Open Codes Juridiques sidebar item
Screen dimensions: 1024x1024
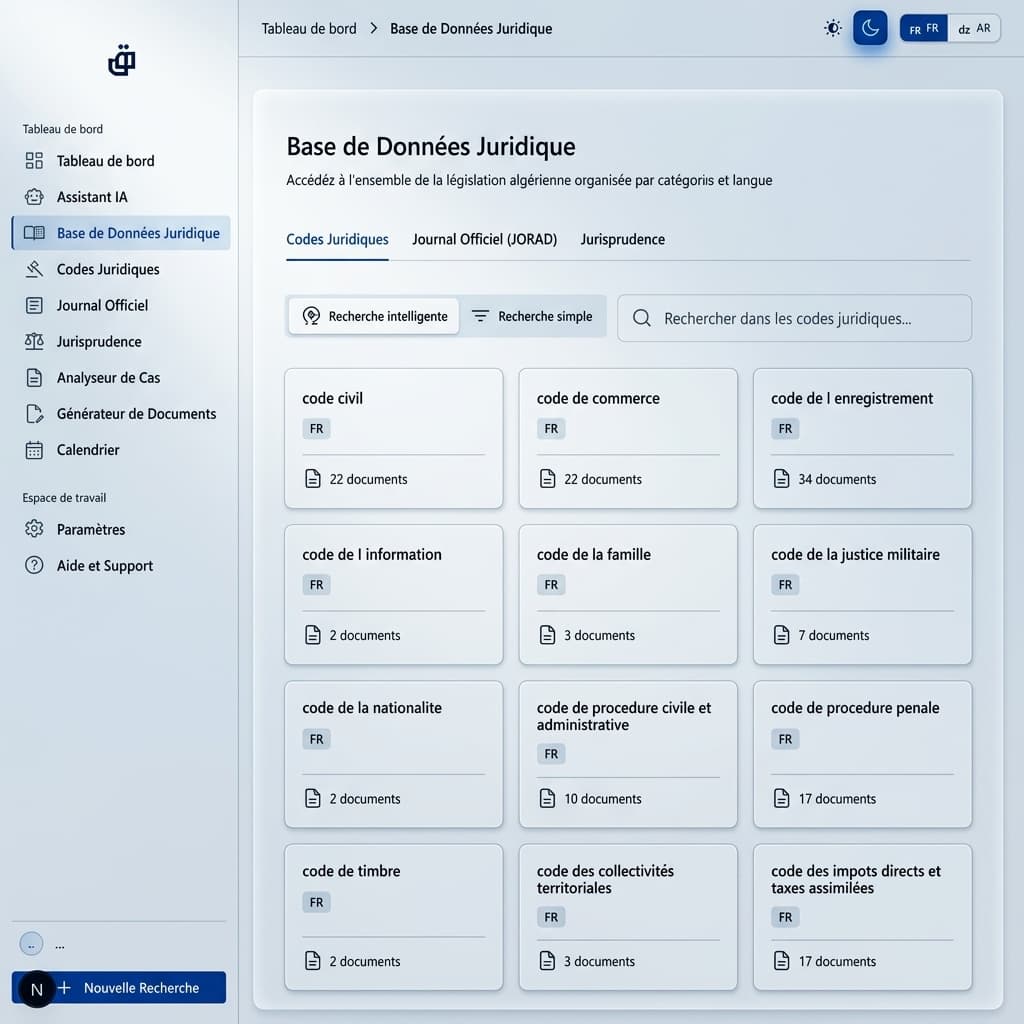pos(121,269)
